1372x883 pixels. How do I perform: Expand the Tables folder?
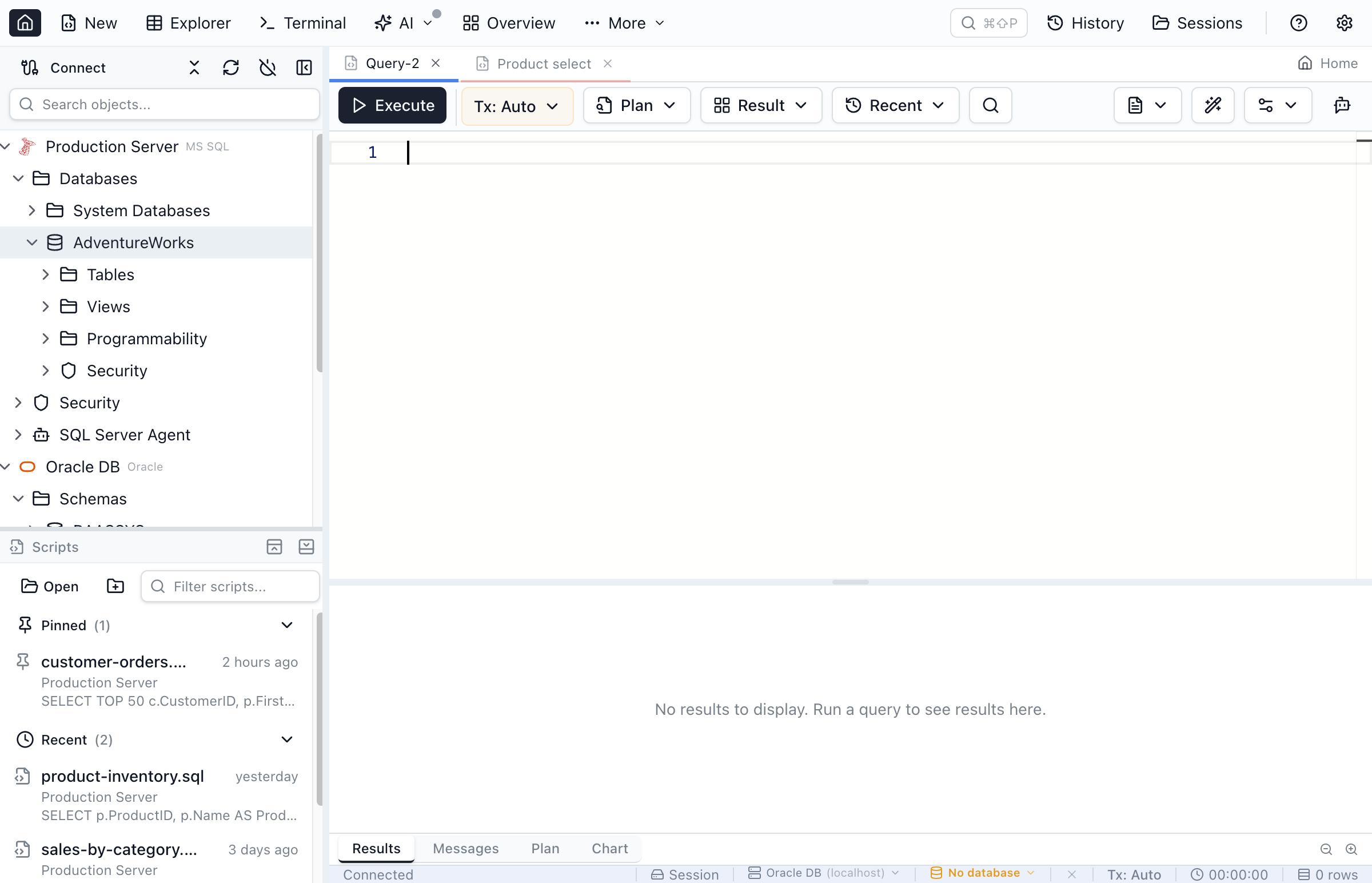pos(46,275)
